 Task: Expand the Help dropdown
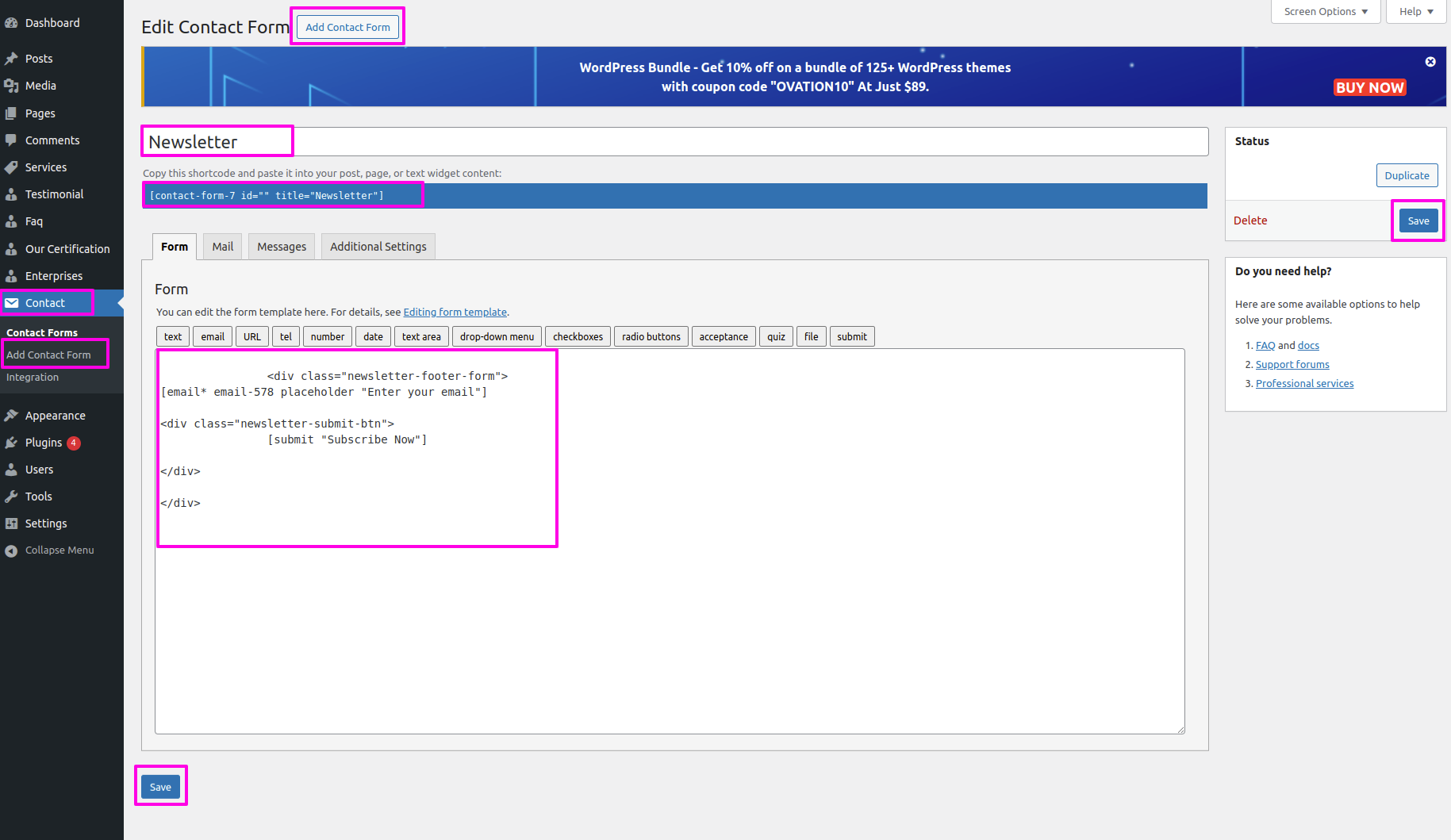[1416, 12]
